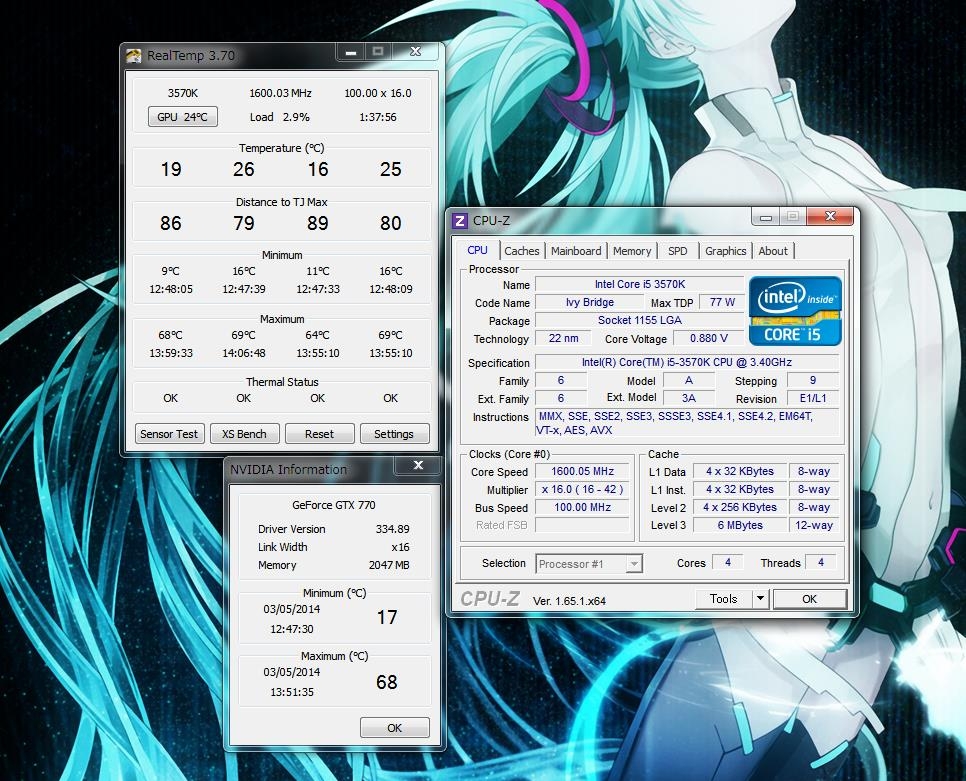Click the 'Ver. 1.65.1.x64' version text

pos(569,601)
